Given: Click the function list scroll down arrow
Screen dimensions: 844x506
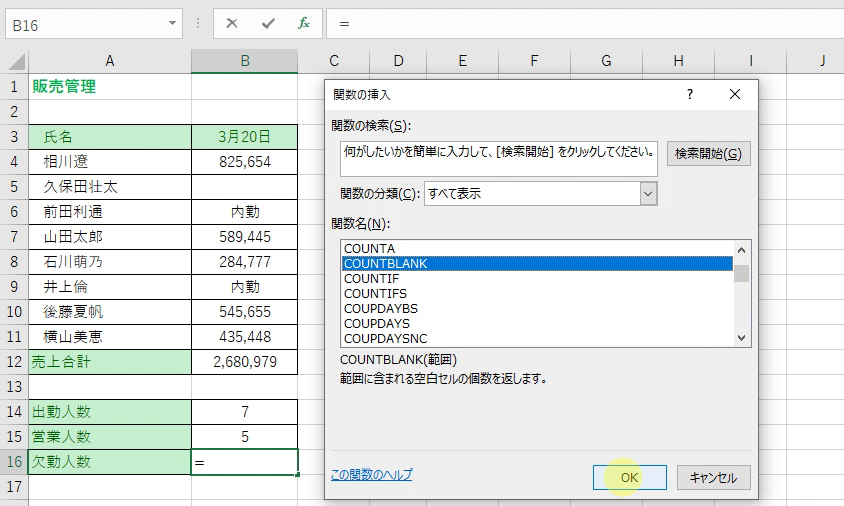Looking at the screenshot, I should [741, 338].
